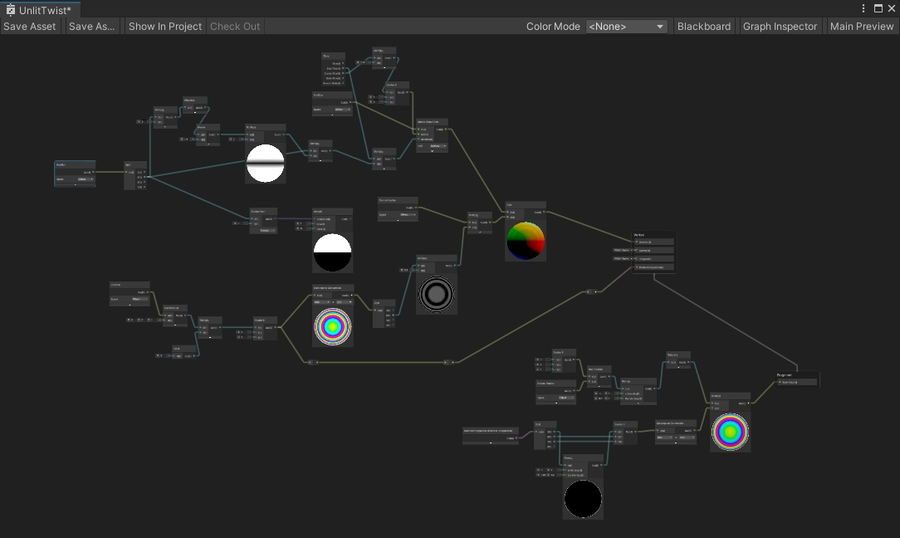Screen dimensions: 900x538
Task: Click the half black-white circle preview
Action: click(333, 252)
